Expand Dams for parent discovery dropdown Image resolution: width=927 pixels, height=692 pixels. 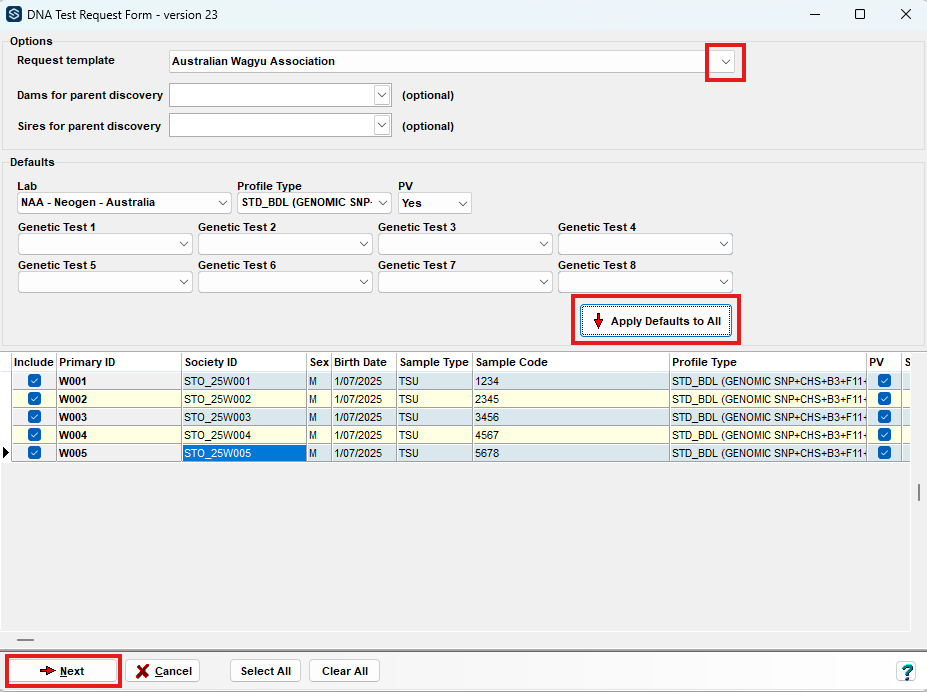click(381, 95)
